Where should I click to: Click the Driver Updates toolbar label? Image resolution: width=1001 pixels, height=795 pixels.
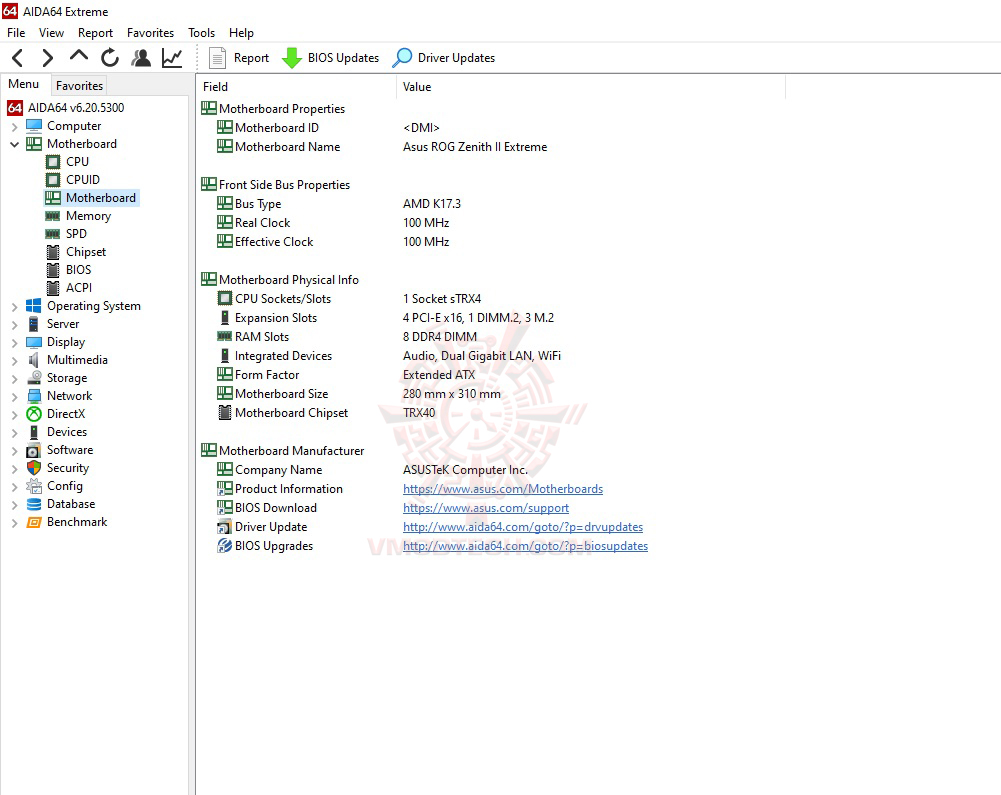coord(456,58)
